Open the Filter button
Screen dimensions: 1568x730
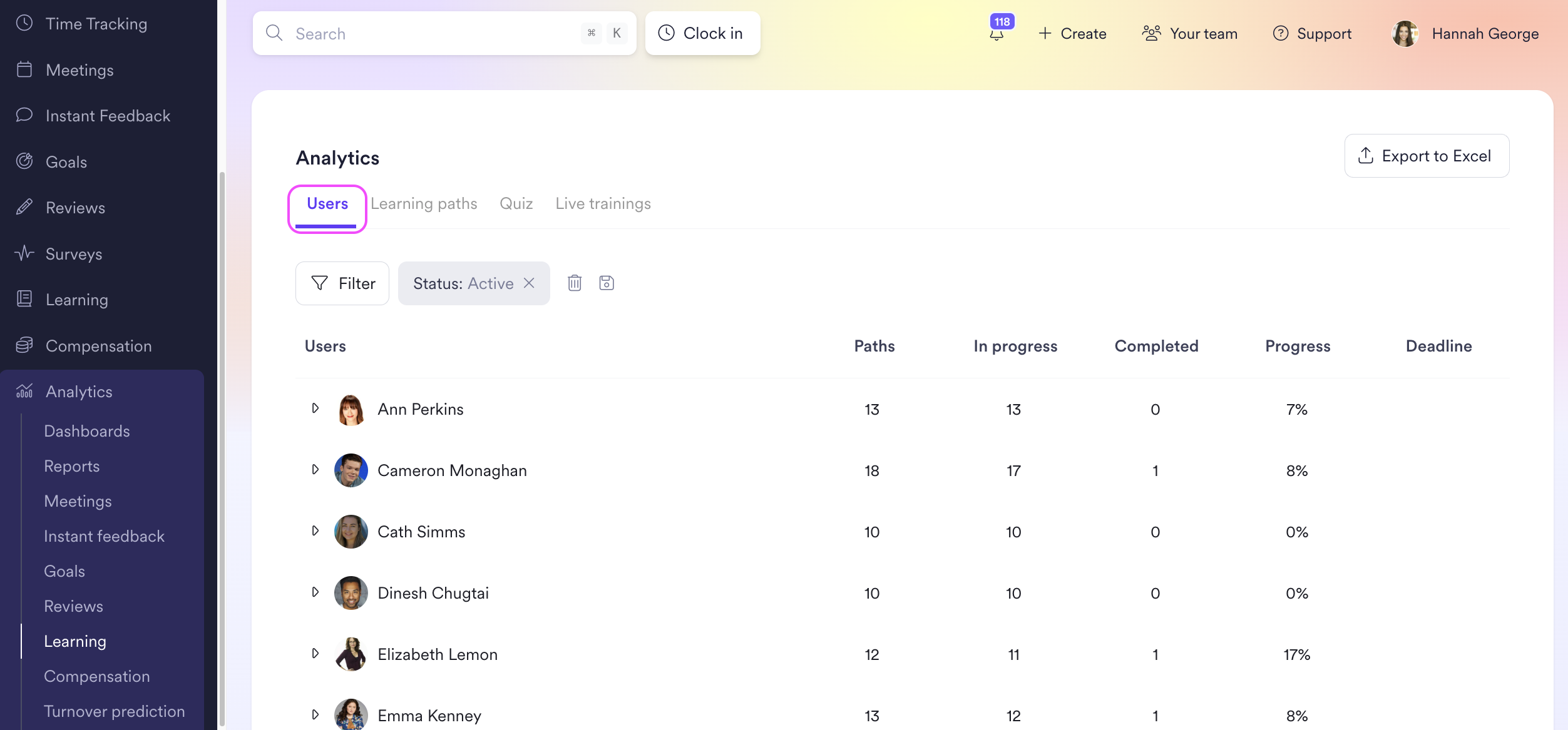342,283
